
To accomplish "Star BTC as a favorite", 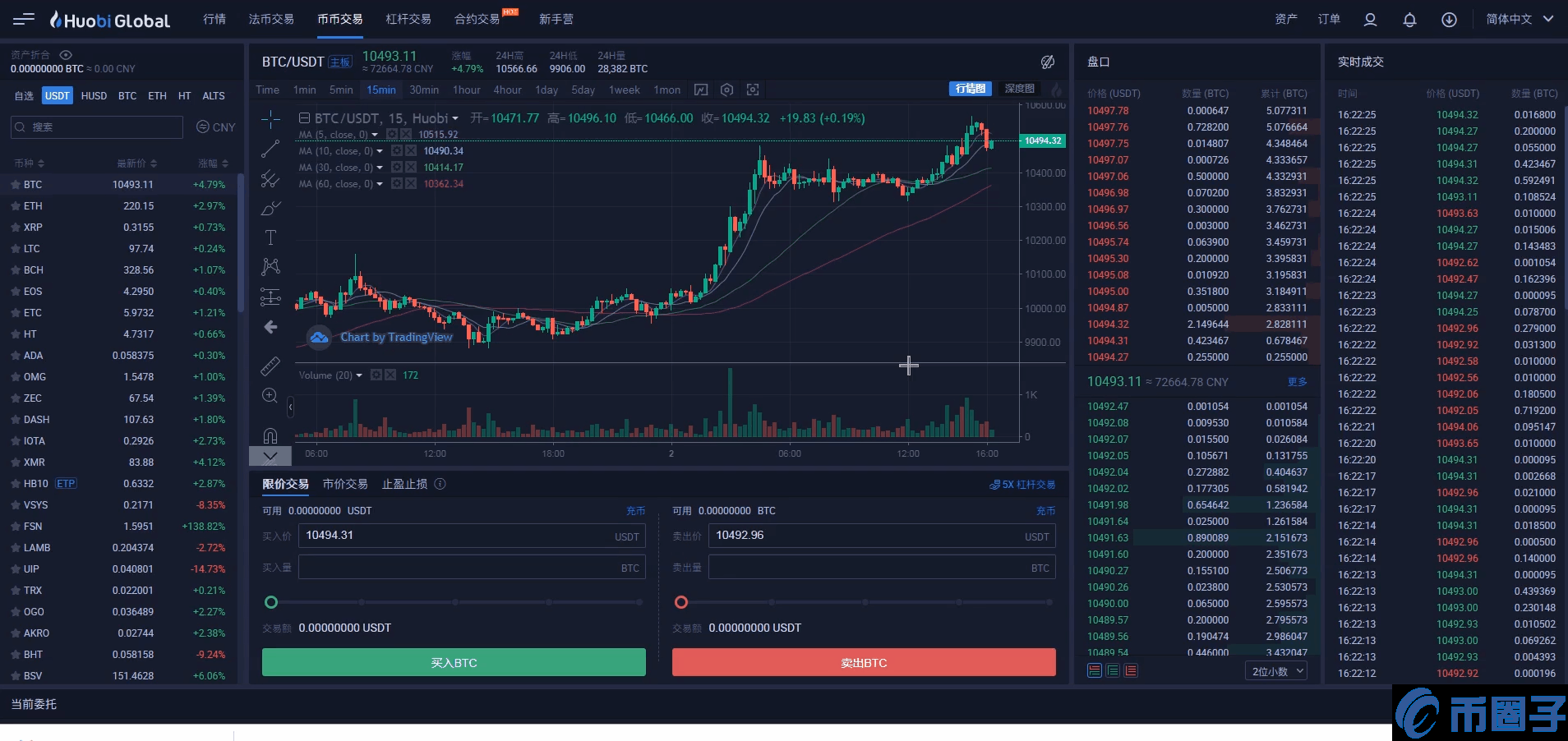I will tap(16, 185).
